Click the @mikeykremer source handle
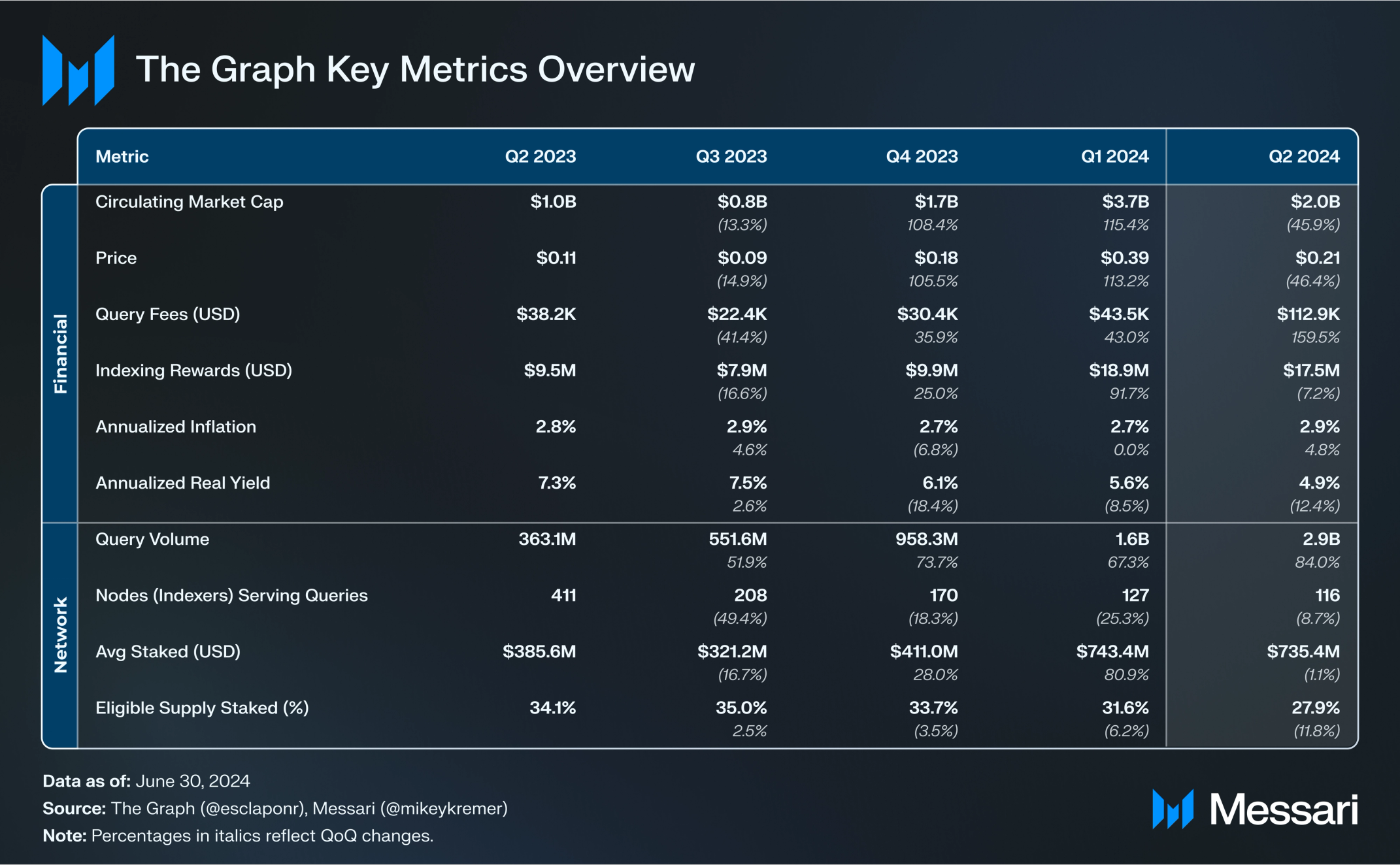 click(x=443, y=809)
